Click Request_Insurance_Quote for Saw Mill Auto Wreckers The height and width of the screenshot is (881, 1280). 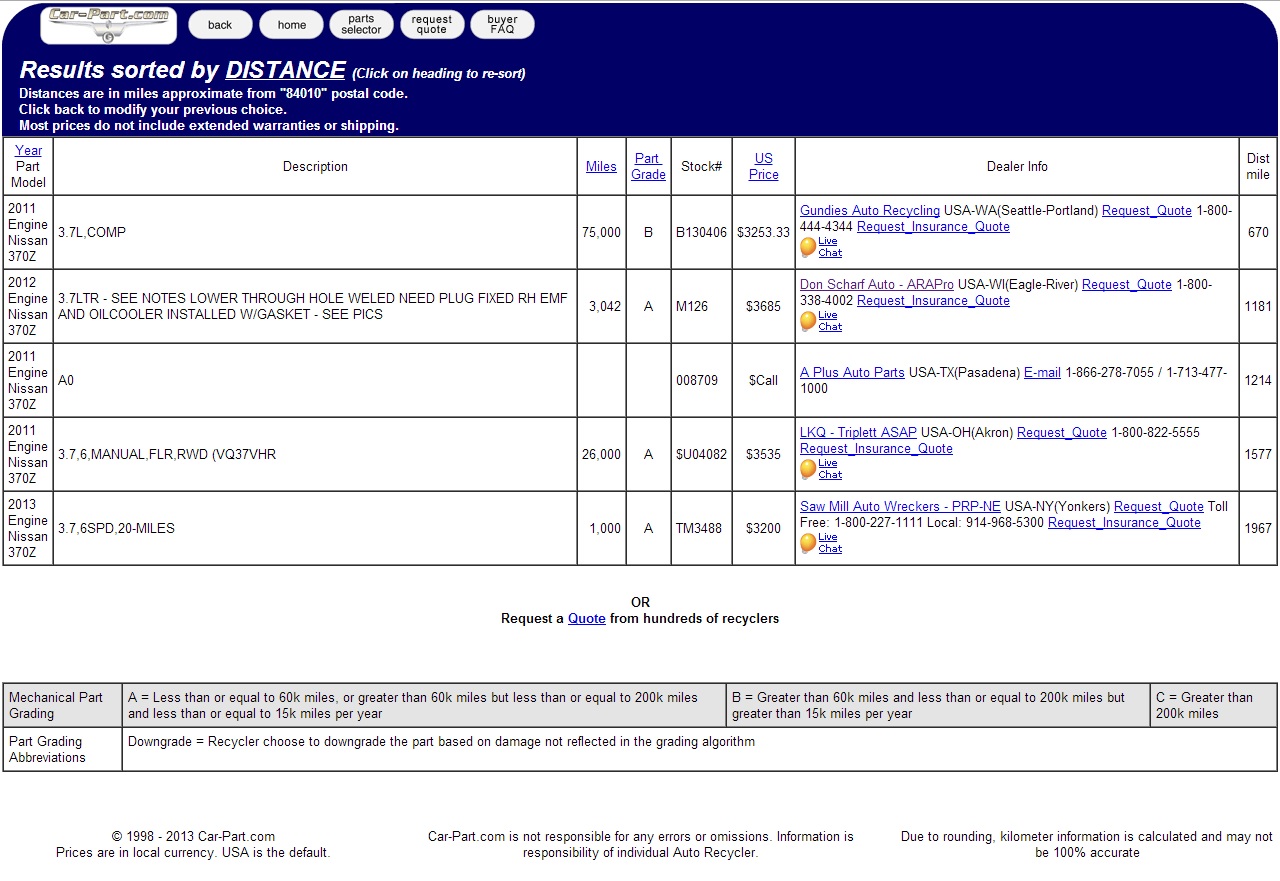[x=1124, y=523]
